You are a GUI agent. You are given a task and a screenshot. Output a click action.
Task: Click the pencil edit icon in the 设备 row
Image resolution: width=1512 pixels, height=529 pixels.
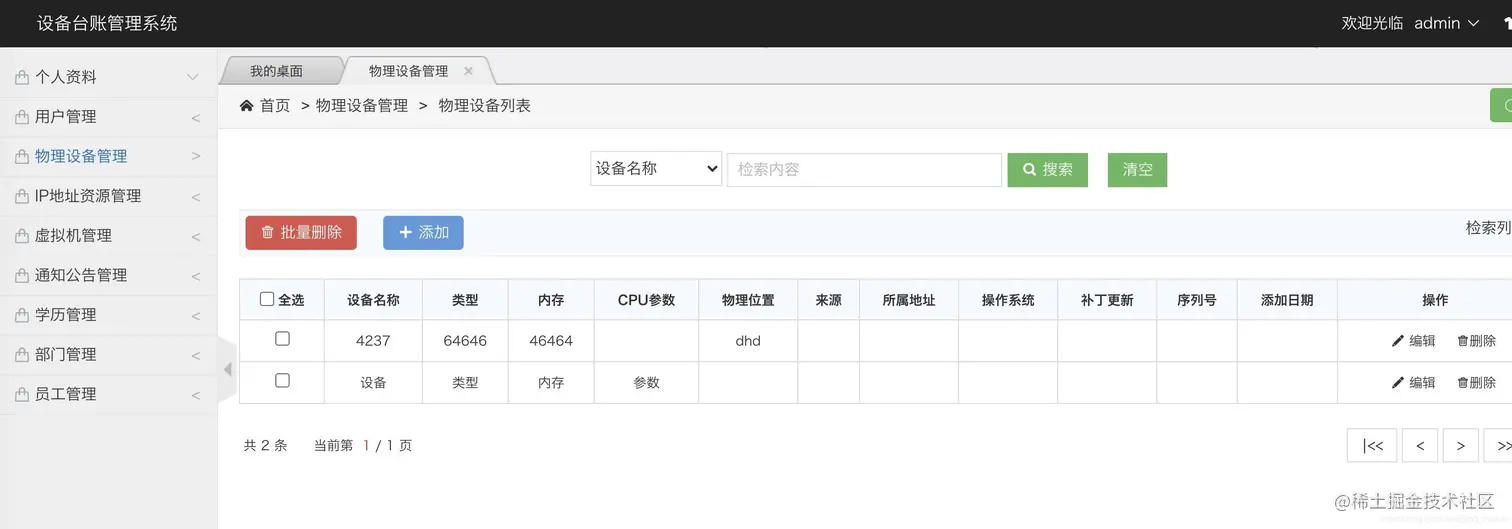coord(1398,383)
